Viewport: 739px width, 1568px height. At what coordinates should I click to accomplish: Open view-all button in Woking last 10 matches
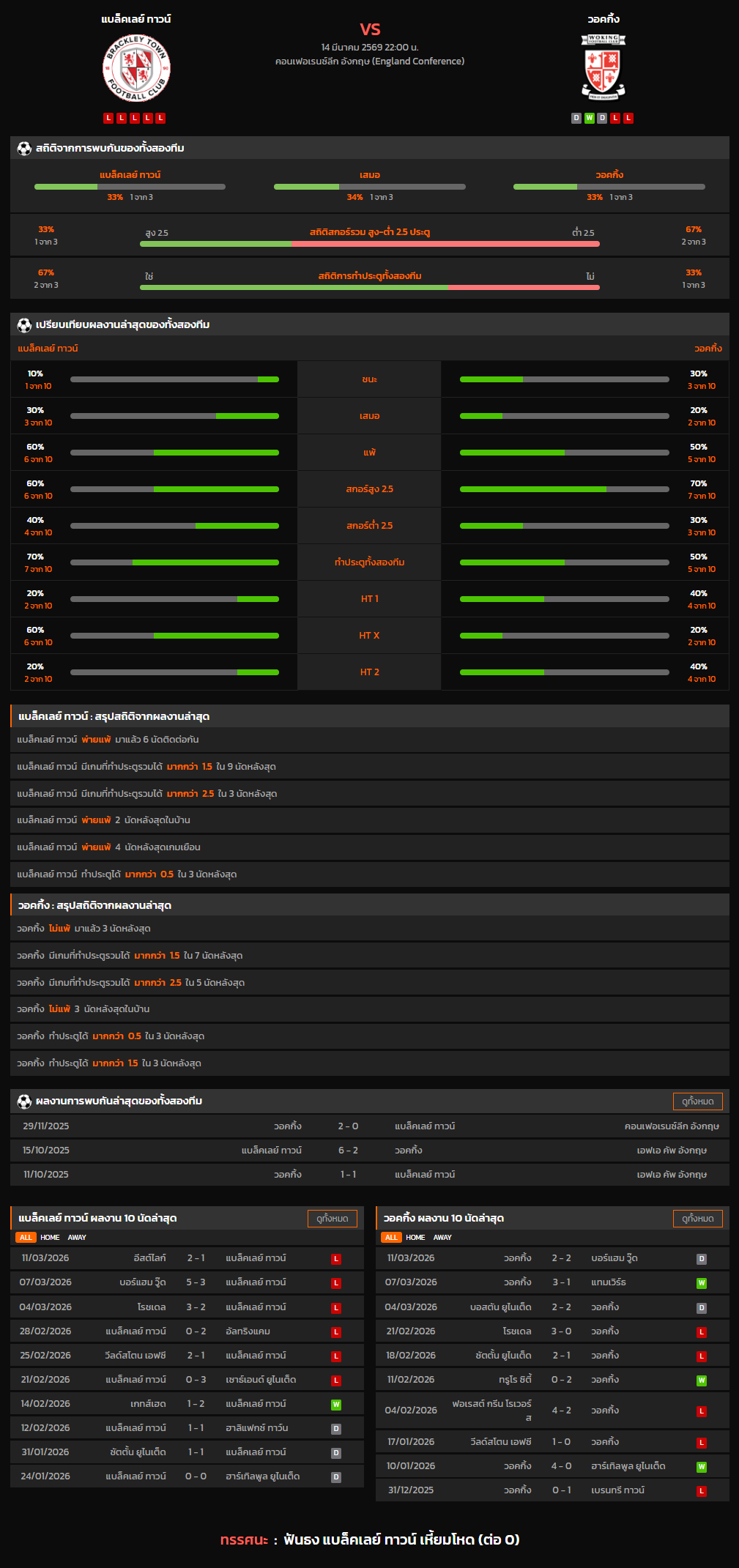pos(697,1218)
